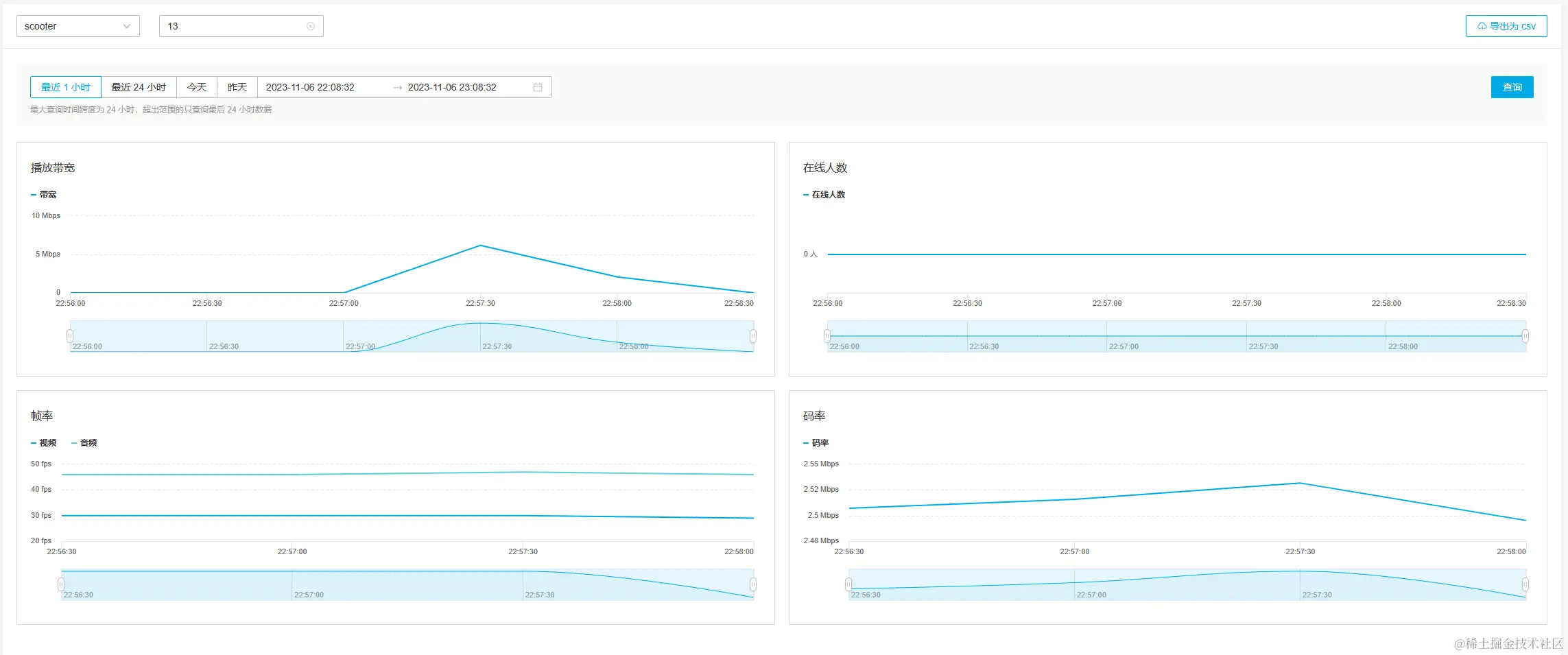Open the calendar icon in date range
1568x655 pixels.
point(538,87)
